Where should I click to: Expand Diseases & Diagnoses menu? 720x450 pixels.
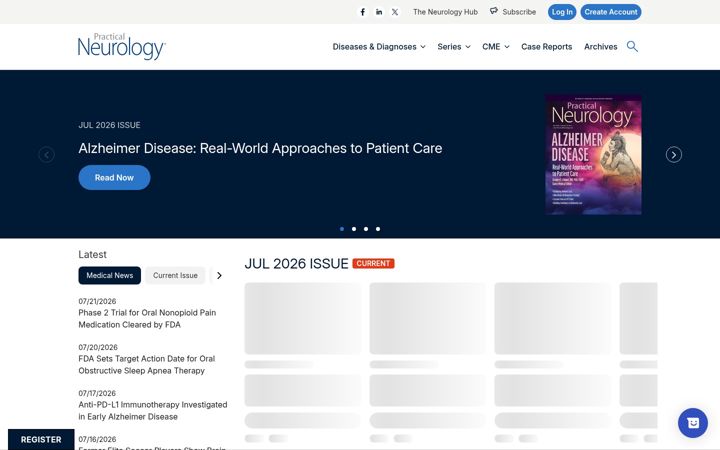tap(379, 47)
